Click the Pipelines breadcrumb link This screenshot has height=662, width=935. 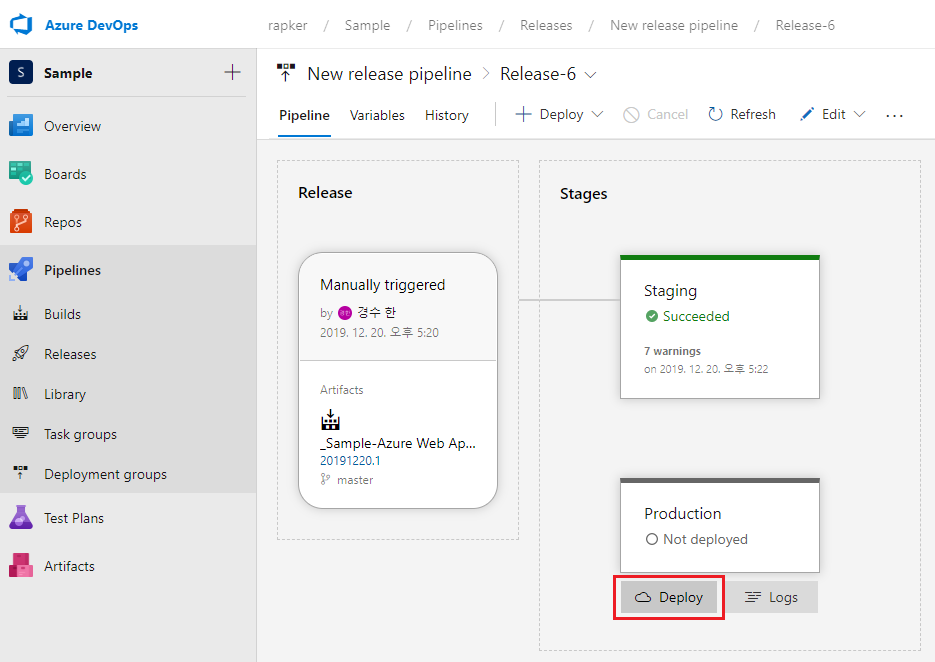click(455, 25)
